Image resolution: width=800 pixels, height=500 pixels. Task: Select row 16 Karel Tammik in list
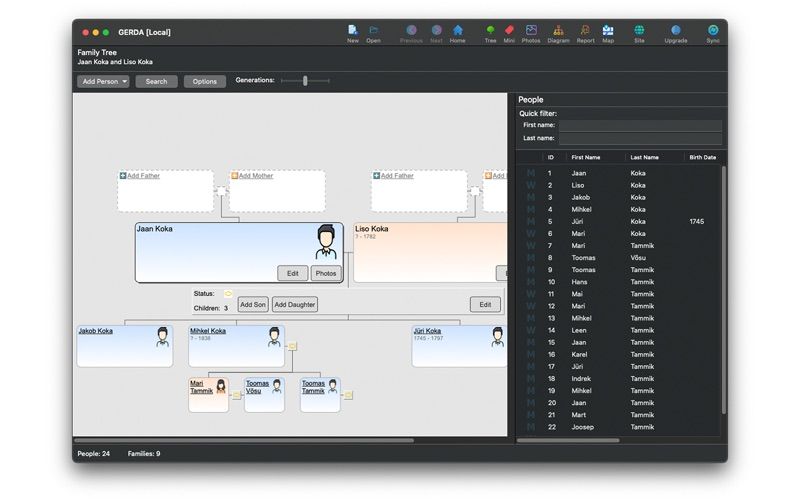click(619, 354)
